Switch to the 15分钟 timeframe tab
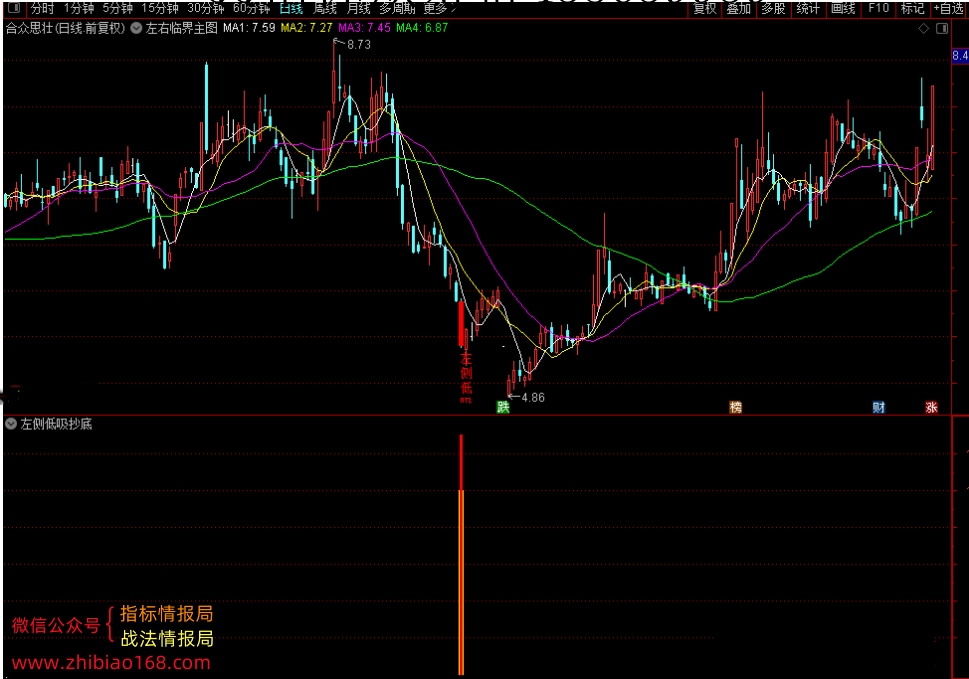The image size is (969, 679). [160, 9]
